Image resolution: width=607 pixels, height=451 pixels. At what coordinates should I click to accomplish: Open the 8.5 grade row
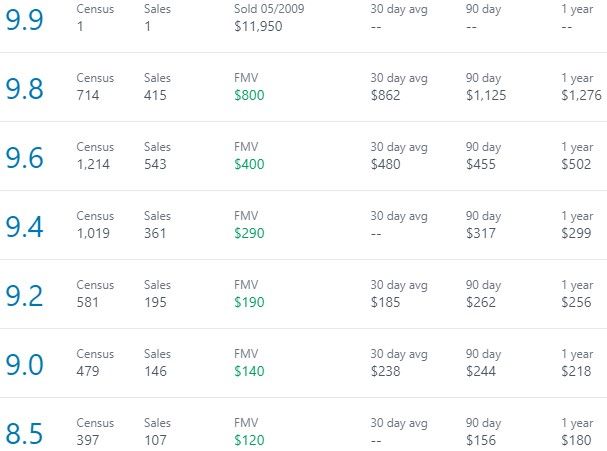pos(304,424)
